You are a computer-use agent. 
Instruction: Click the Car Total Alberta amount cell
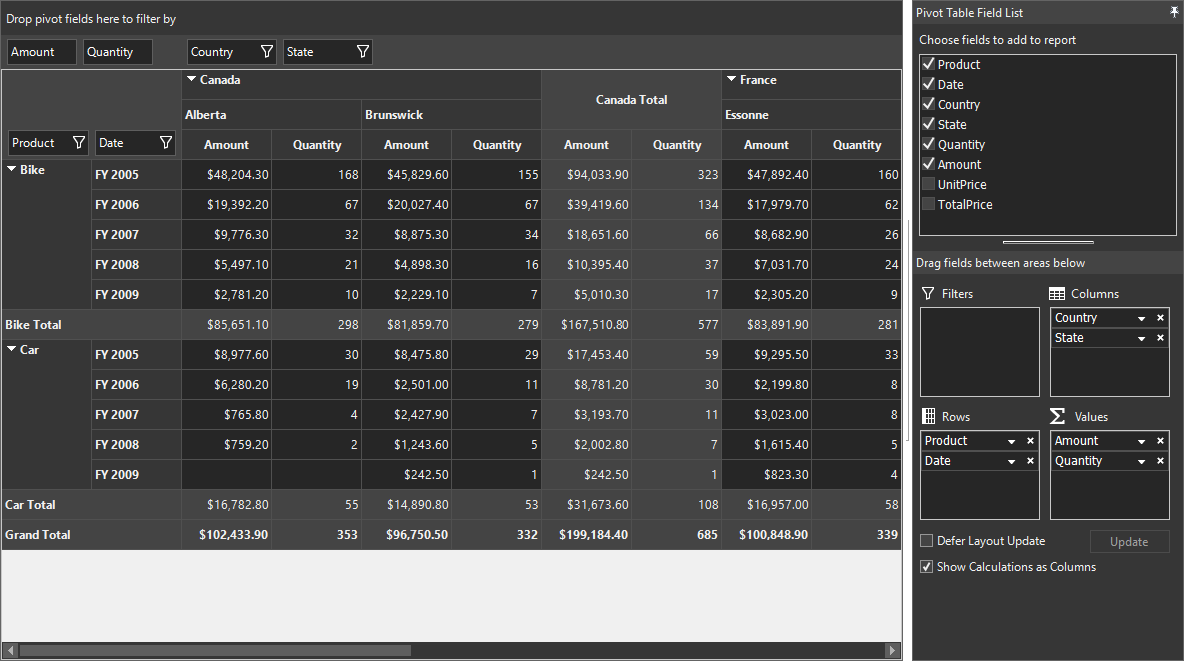pyautogui.click(x=227, y=505)
